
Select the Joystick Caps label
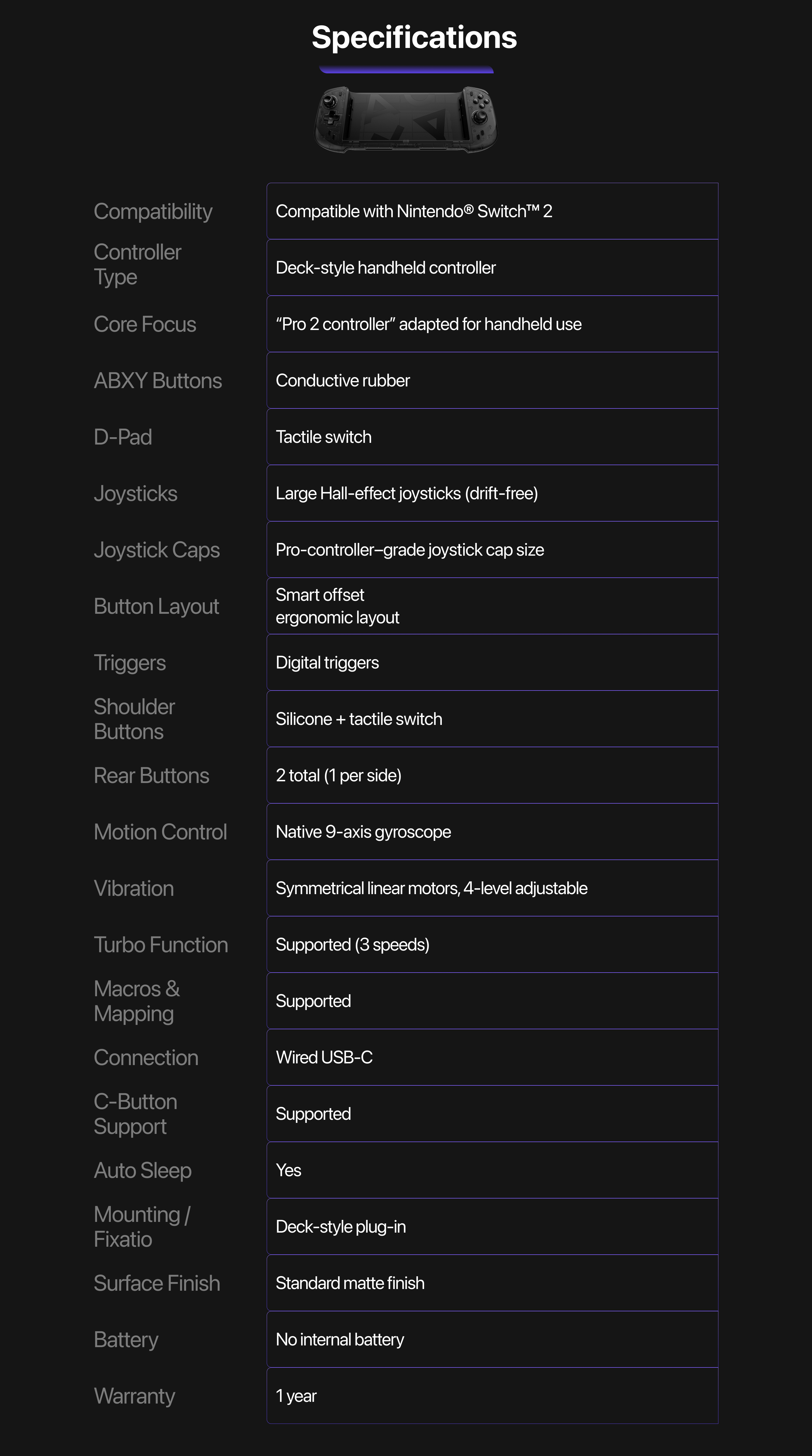(156, 550)
